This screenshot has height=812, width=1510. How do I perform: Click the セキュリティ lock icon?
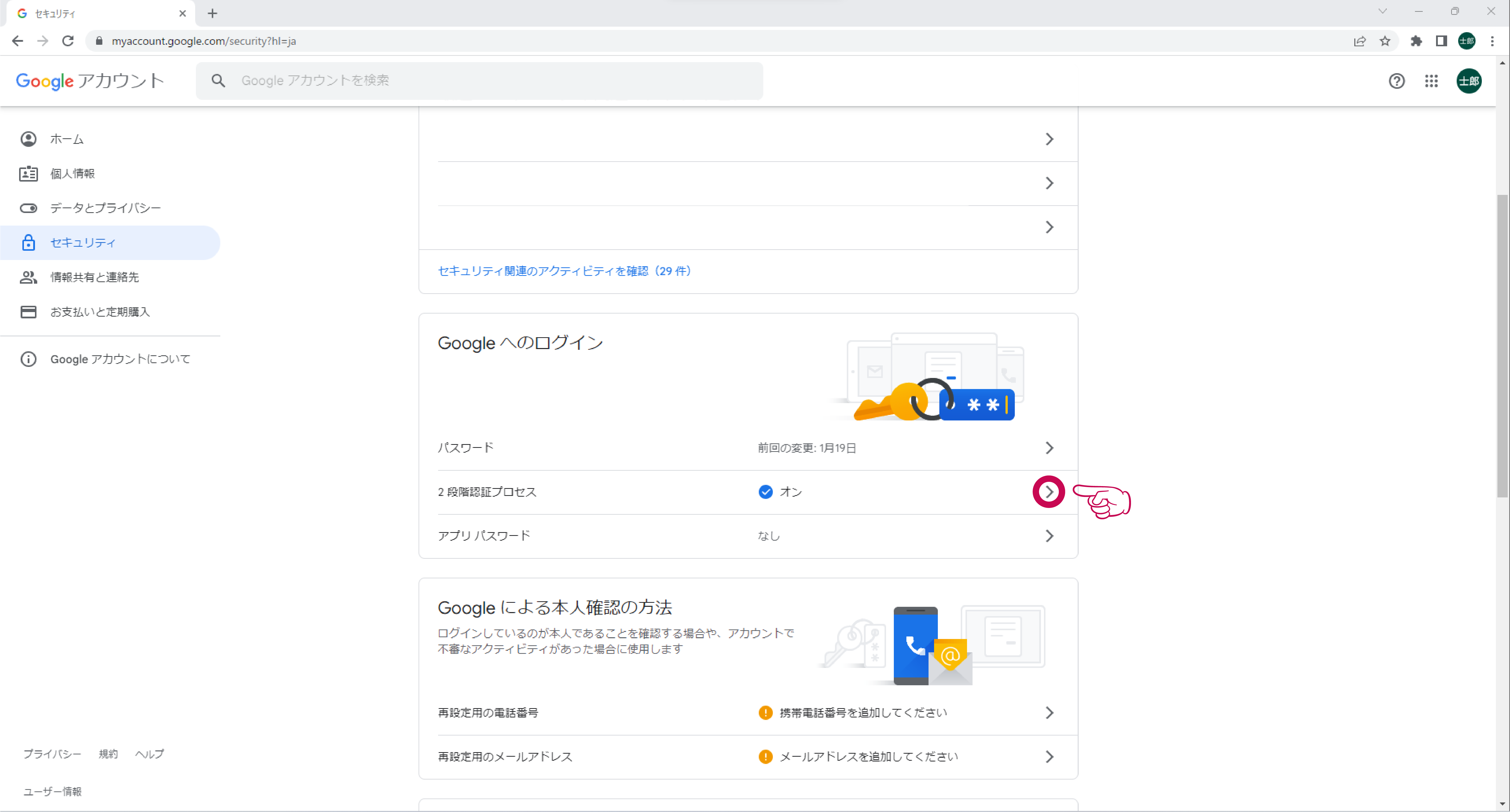[28, 243]
